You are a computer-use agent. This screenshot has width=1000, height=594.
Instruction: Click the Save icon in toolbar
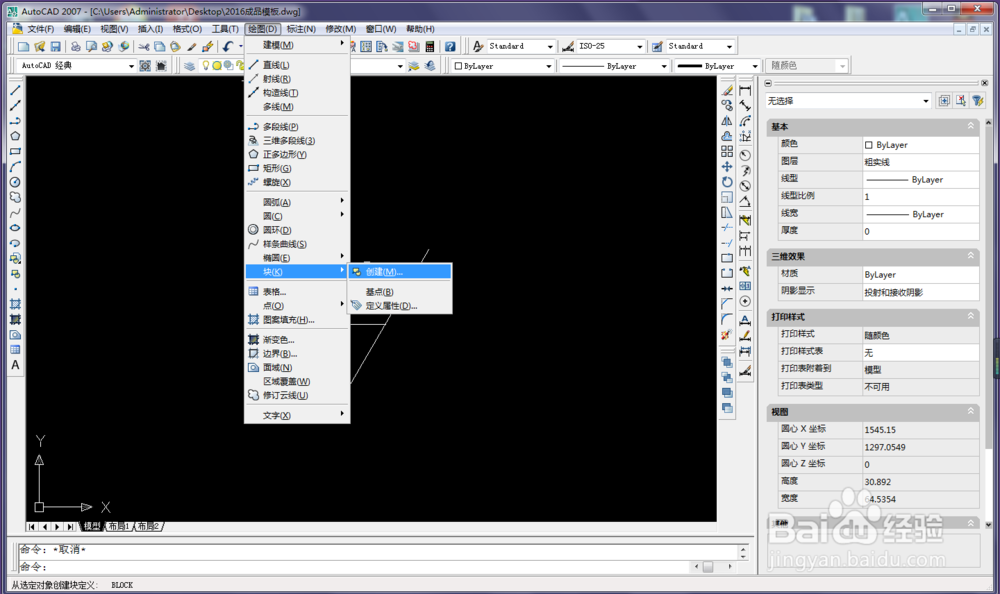click(55, 47)
